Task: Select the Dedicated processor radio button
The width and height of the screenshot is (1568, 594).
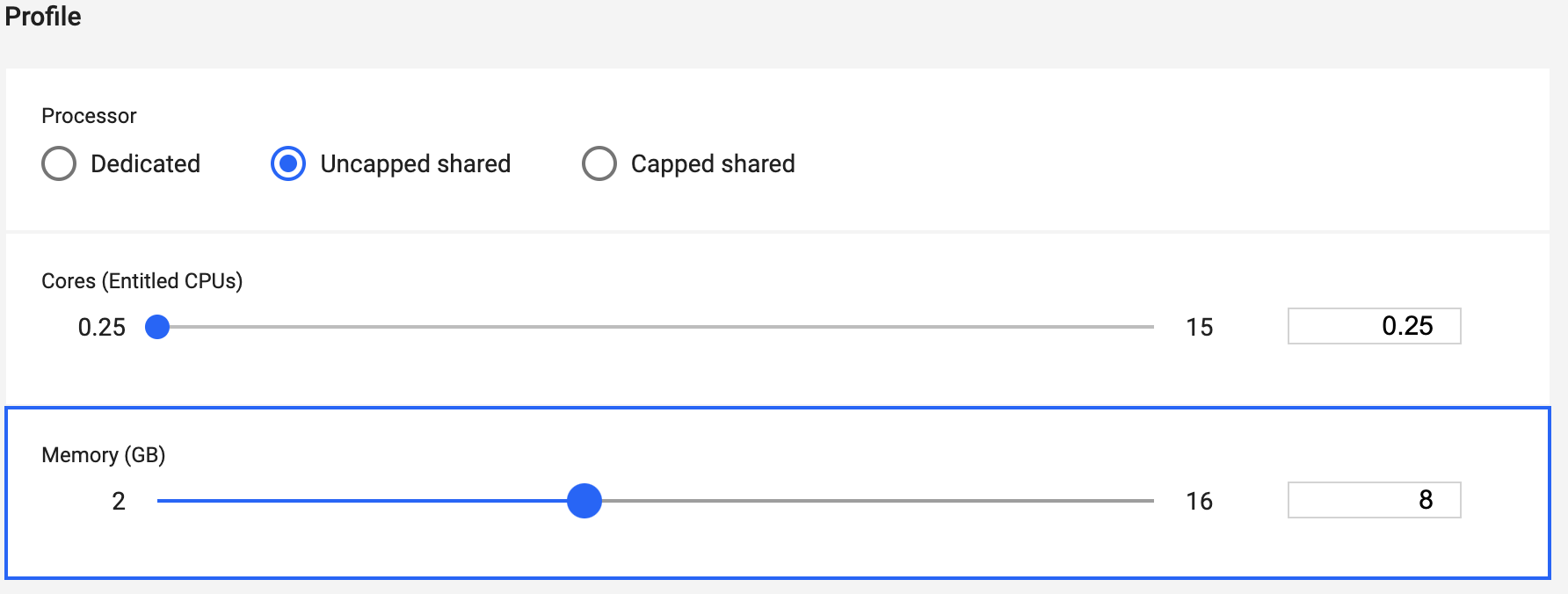Action: pyautogui.click(x=58, y=163)
